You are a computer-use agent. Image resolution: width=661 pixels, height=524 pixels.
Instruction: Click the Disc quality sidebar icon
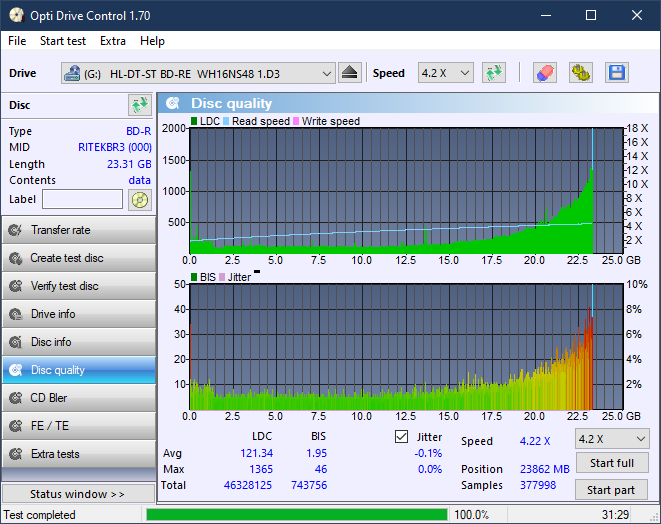(x=16, y=370)
